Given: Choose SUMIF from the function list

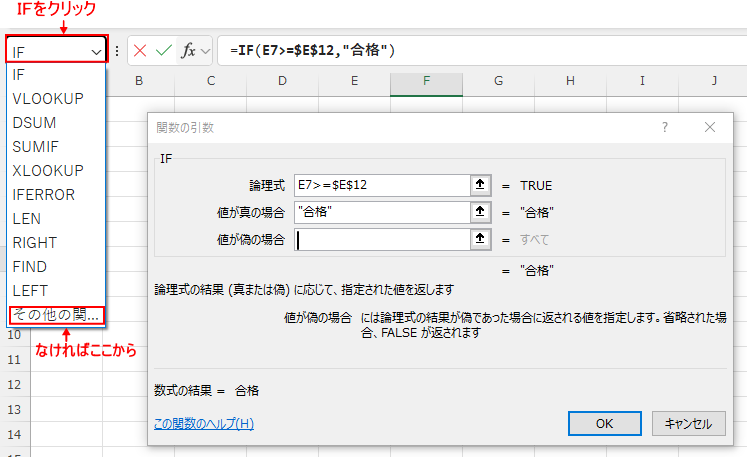Looking at the screenshot, I should tap(56, 146).
